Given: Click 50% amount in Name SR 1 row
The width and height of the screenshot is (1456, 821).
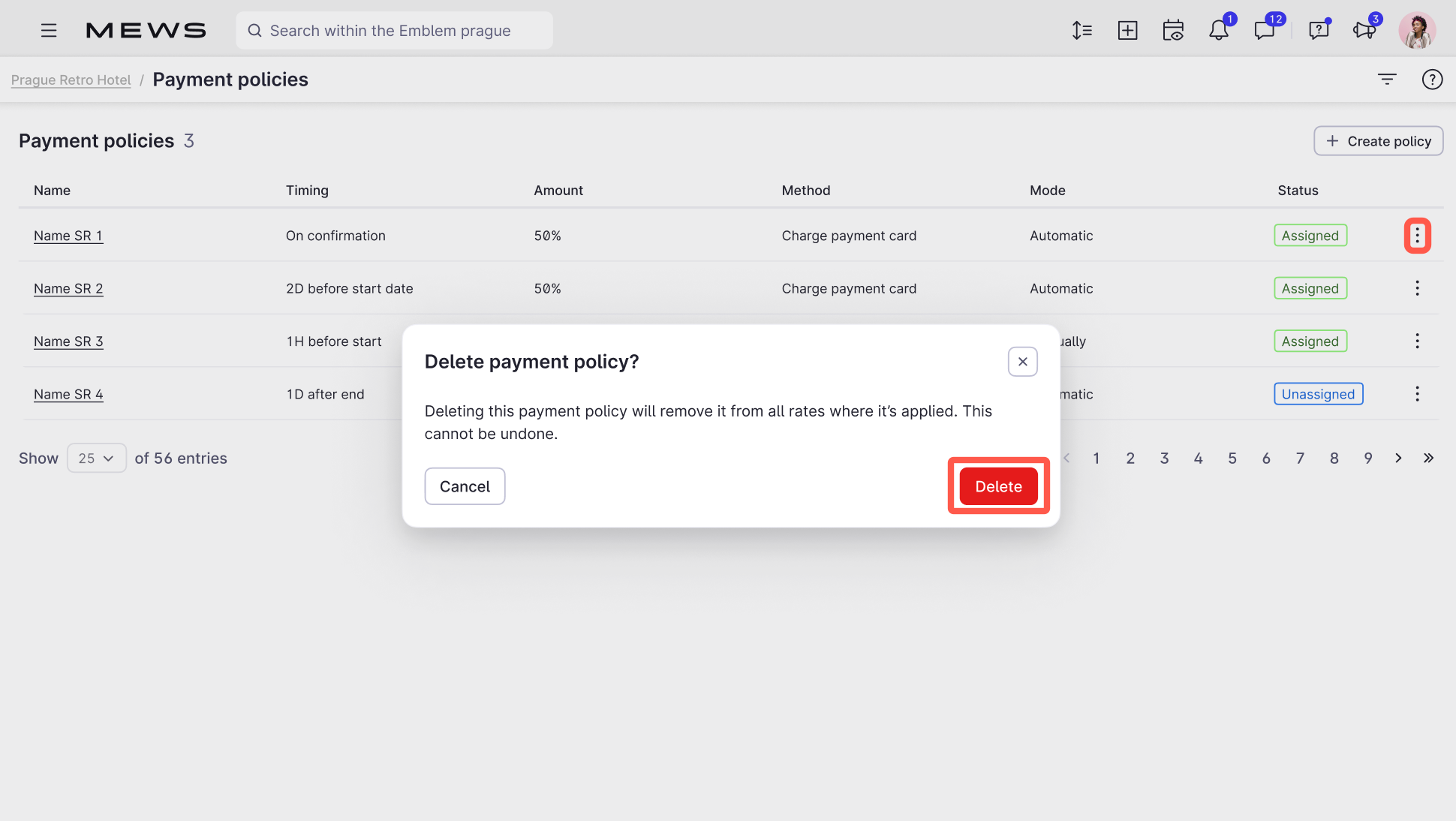Looking at the screenshot, I should click(x=548, y=236).
